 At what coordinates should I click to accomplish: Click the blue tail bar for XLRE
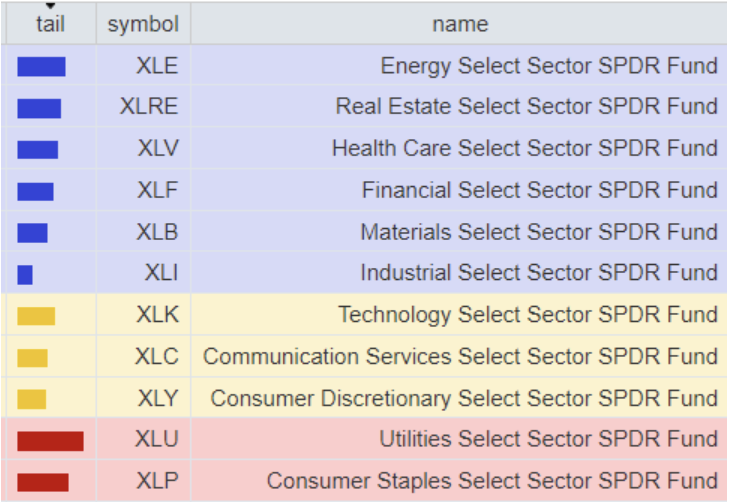(39, 108)
